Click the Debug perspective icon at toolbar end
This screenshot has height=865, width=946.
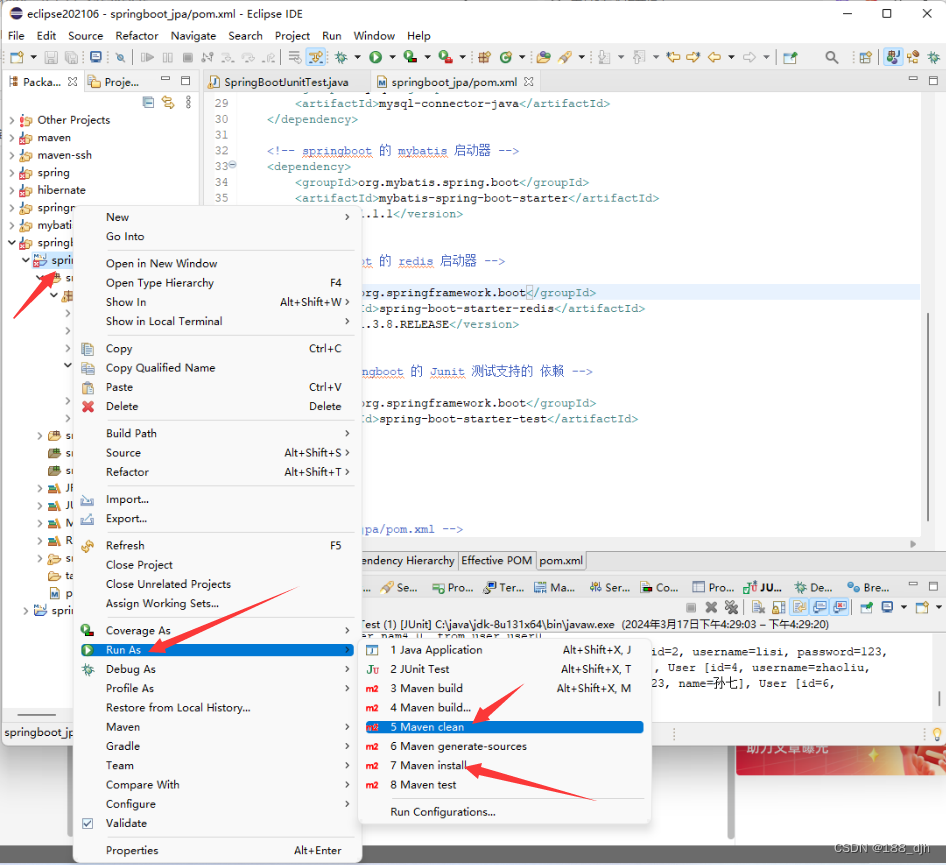[x=933, y=57]
